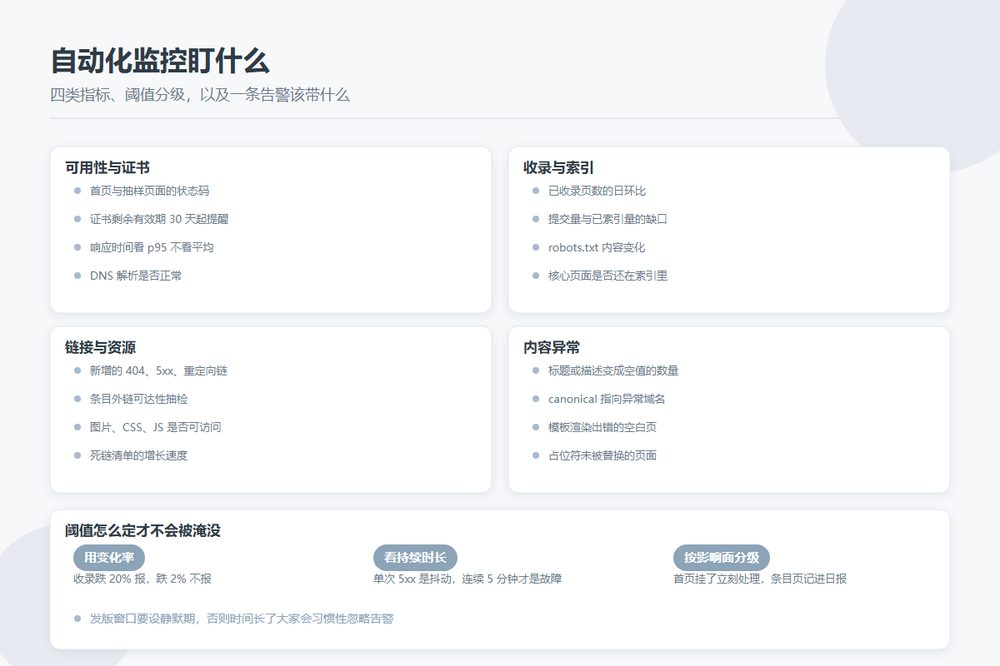Click the card heading 链接与资源
The height and width of the screenshot is (666, 1000).
100,348
